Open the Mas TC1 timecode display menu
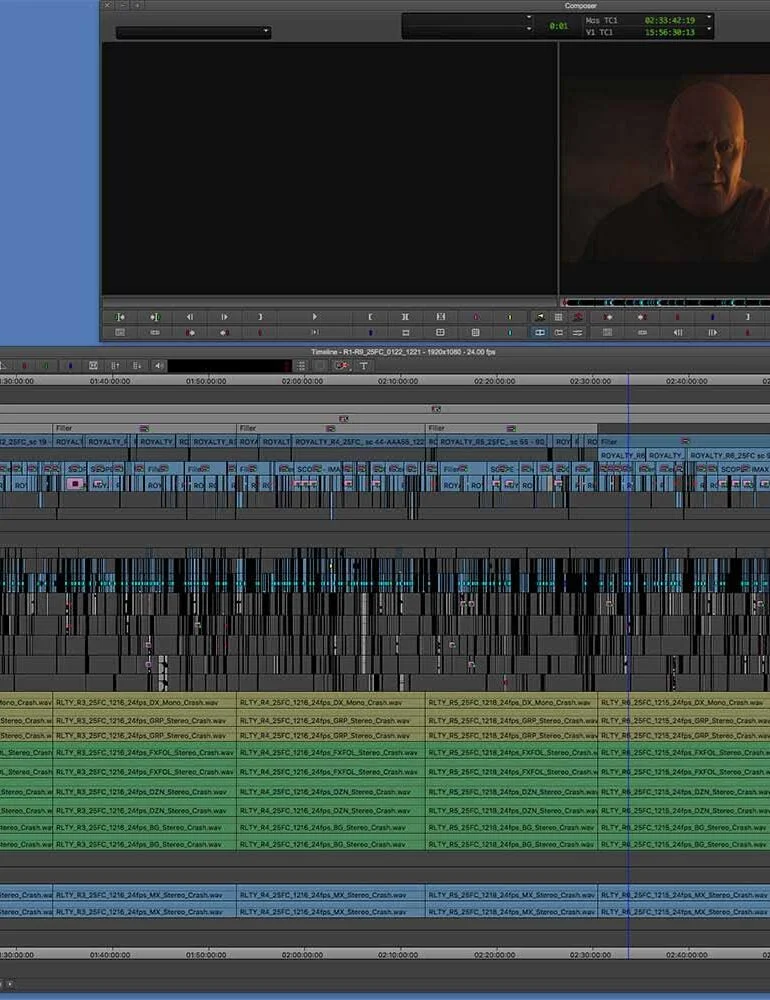770x1000 pixels. (601, 20)
